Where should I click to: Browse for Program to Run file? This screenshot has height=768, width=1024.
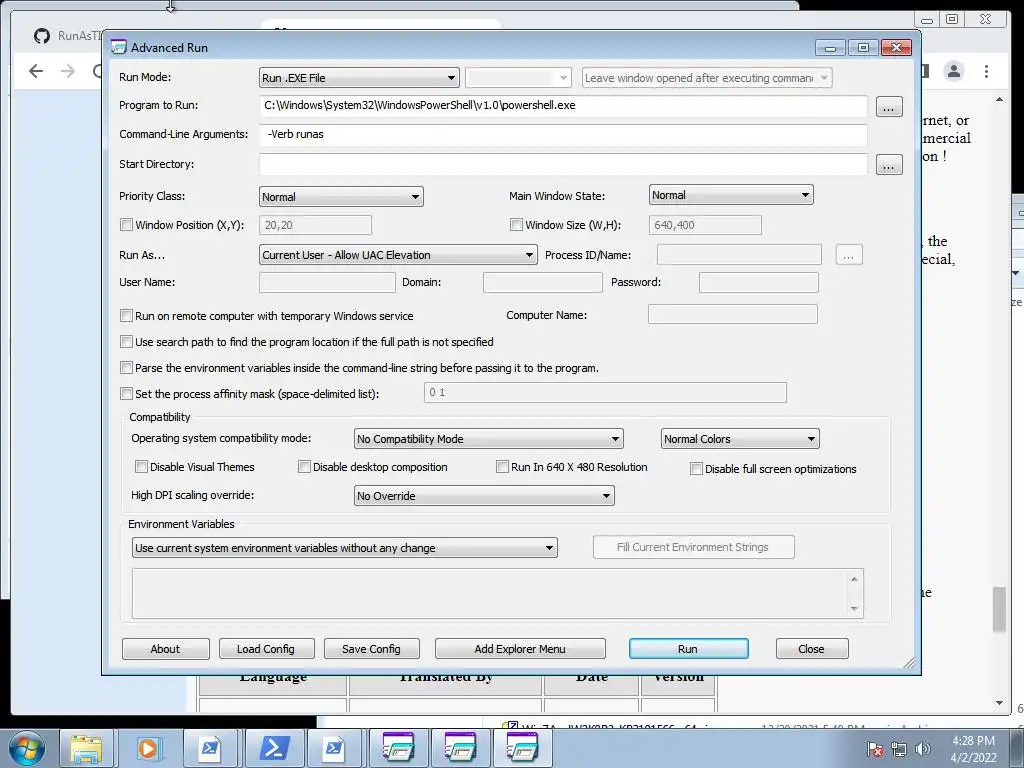click(x=889, y=106)
